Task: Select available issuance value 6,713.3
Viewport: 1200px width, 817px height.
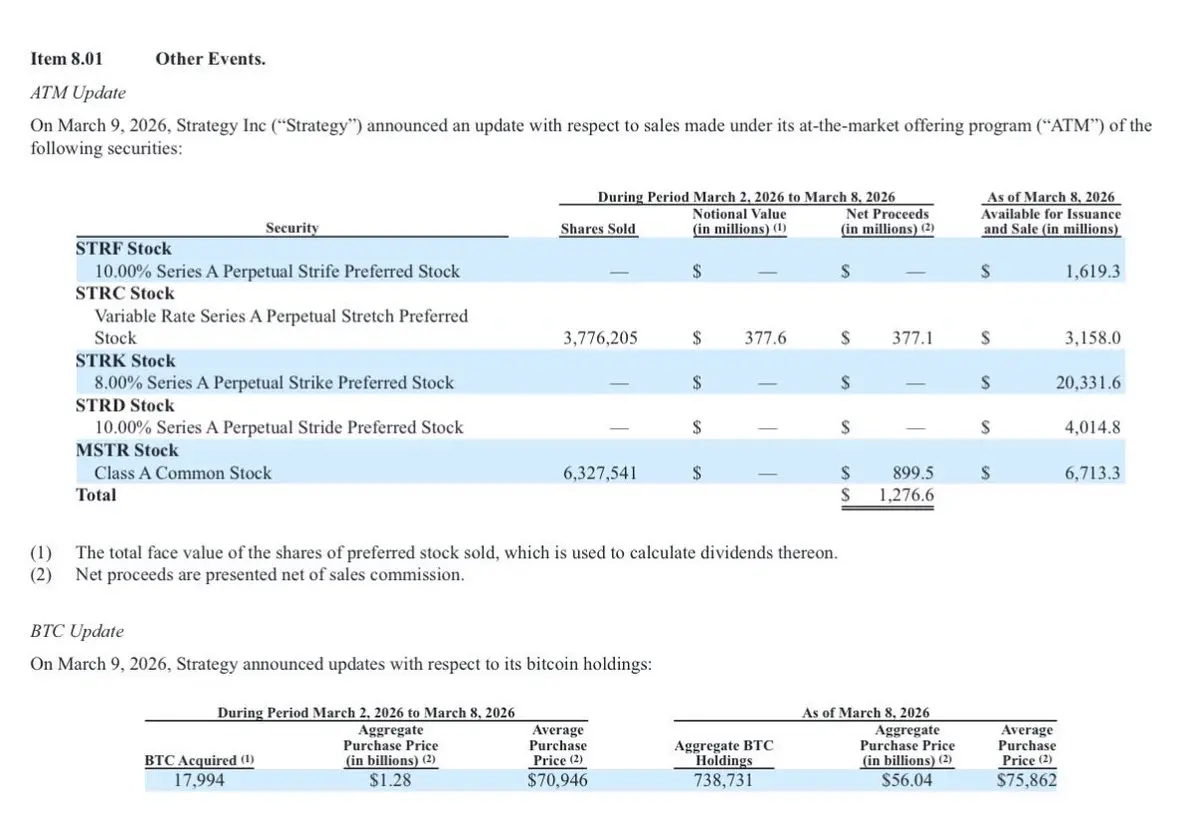Action: (1093, 473)
